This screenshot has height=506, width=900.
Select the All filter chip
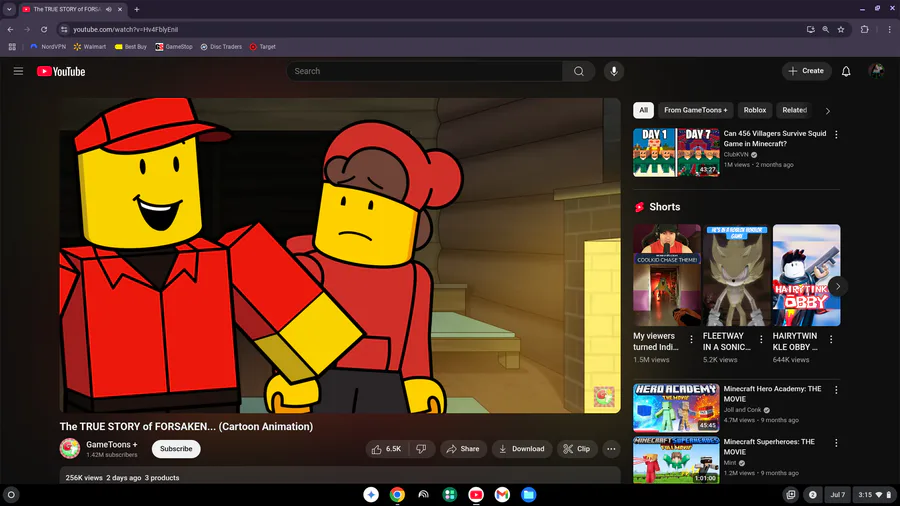[x=643, y=110]
